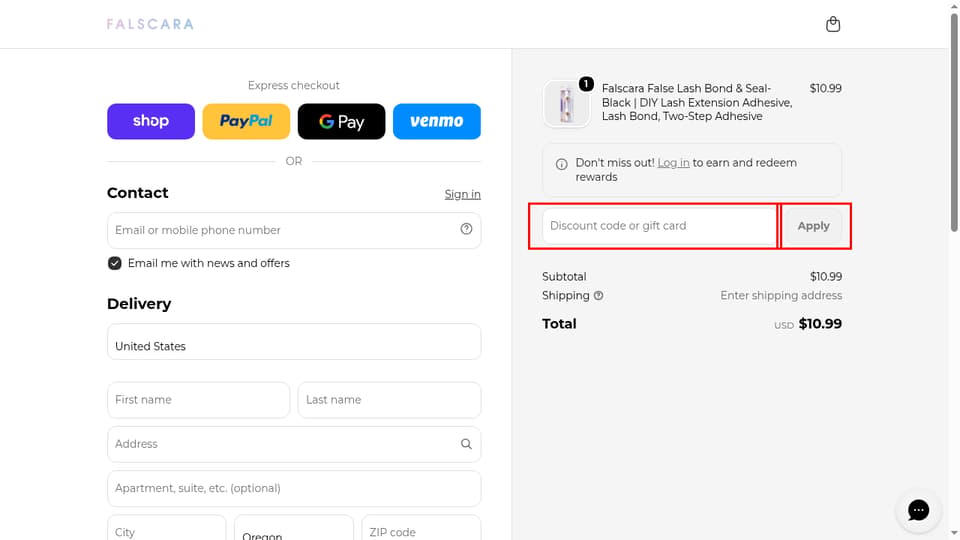Open the live chat bubble icon
Image resolution: width=960 pixels, height=540 pixels.
pyautogui.click(x=918, y=510)
